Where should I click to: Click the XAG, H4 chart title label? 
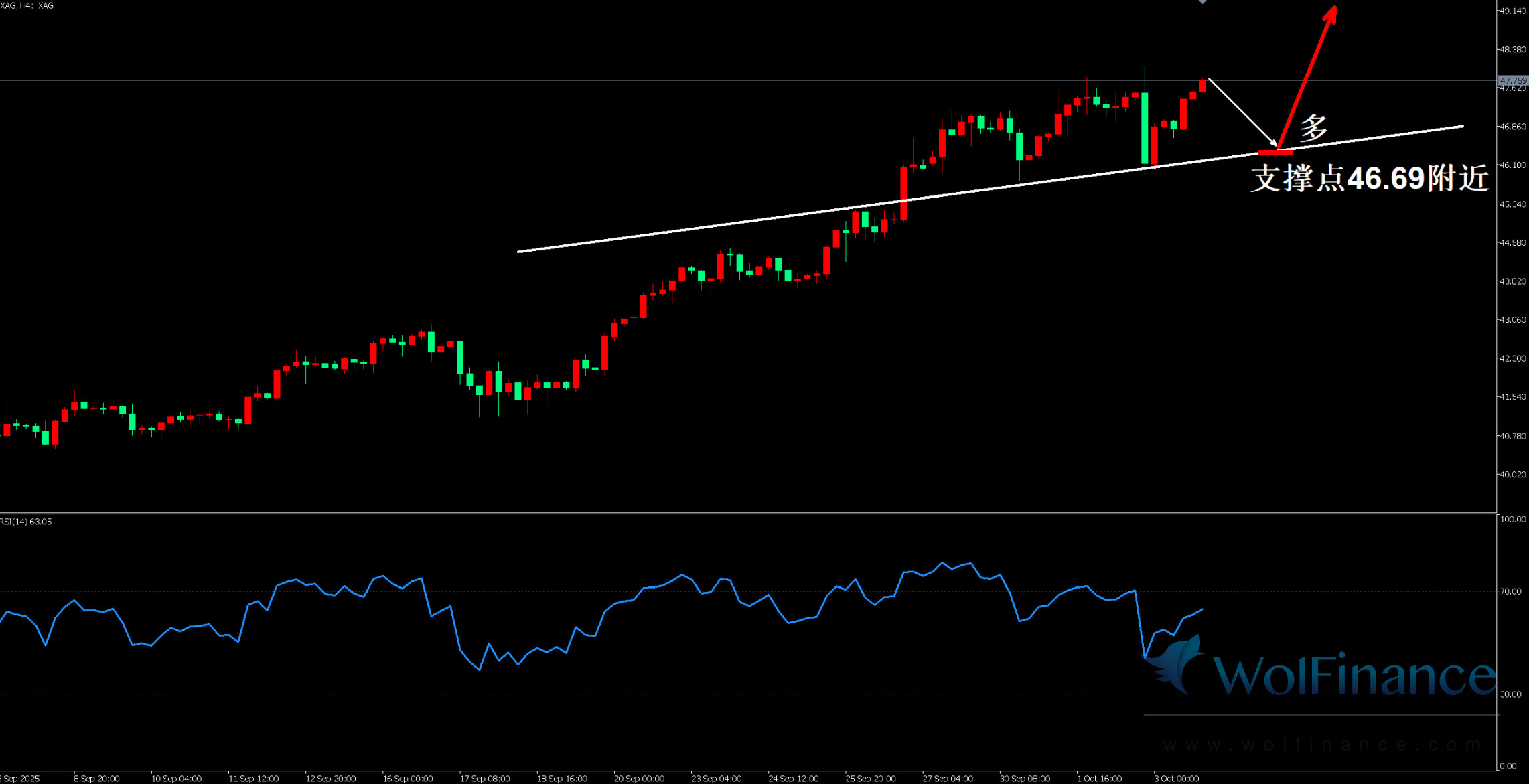click(27, 5)
